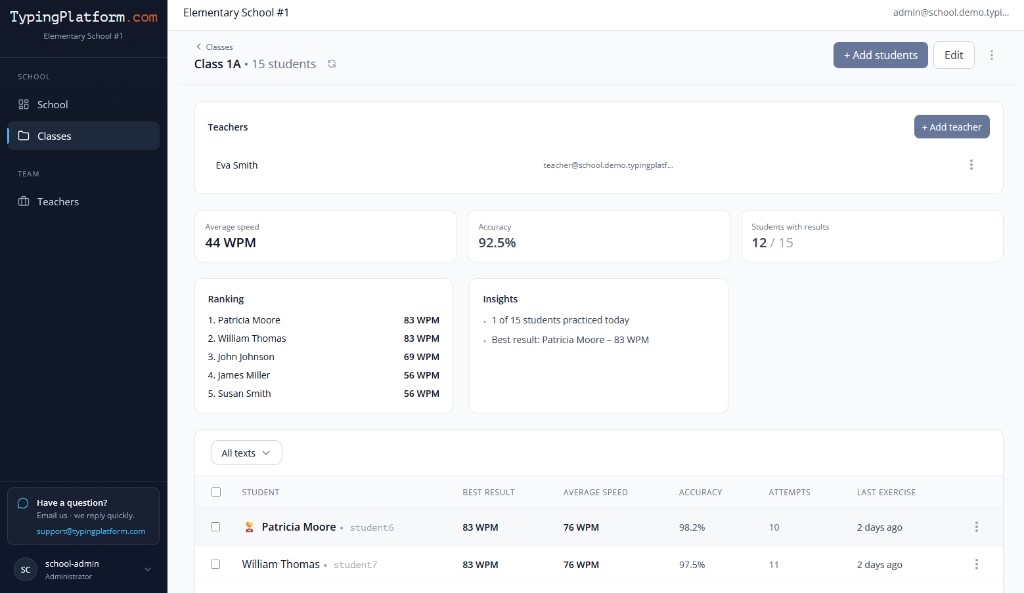Image resolution: width=1024 pixels, height=593 pixels.
Task: Click the 44 WPM average speed value
Action: [231, 243]
